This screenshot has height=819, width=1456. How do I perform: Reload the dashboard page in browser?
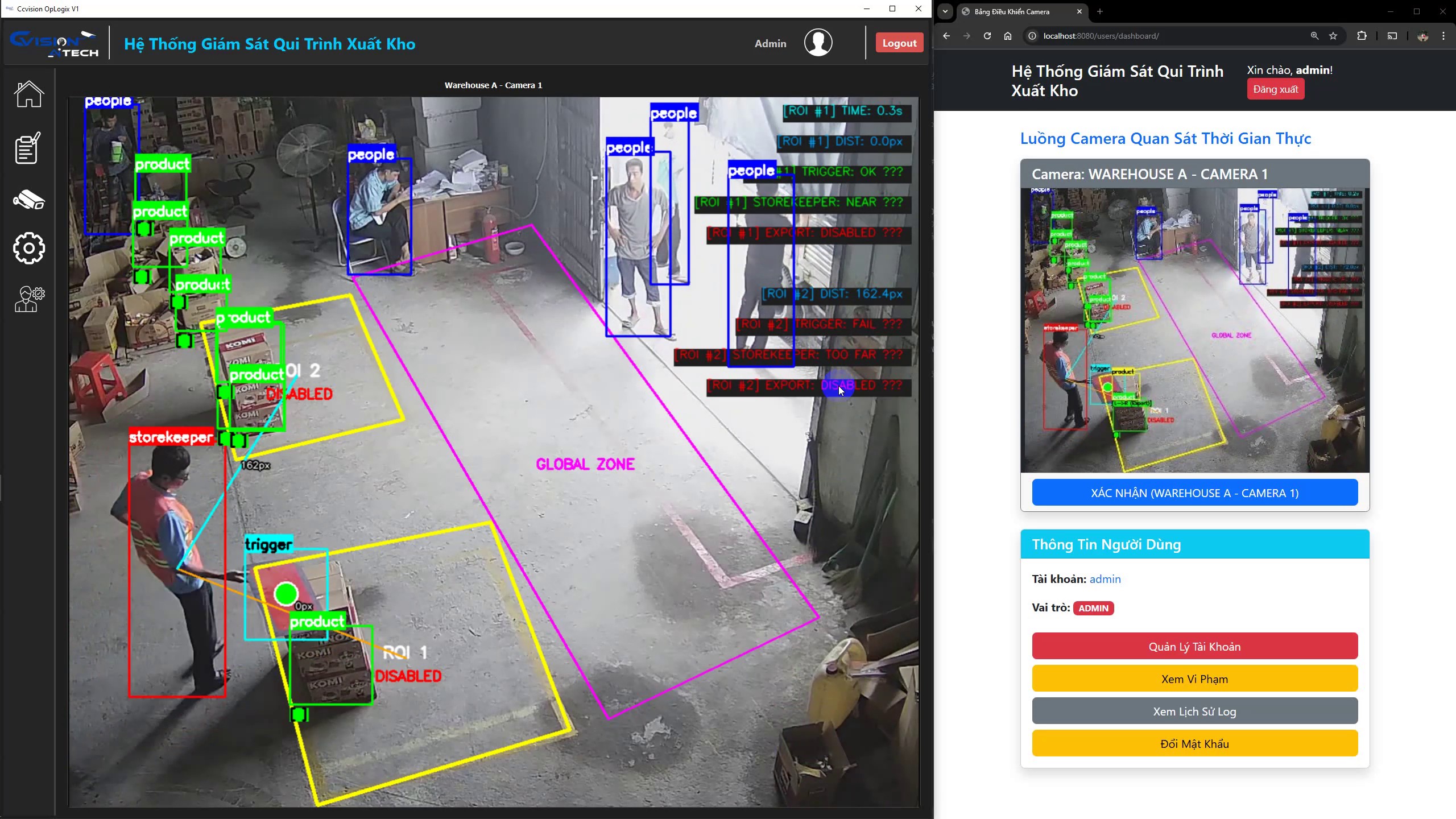pos(987,36)
